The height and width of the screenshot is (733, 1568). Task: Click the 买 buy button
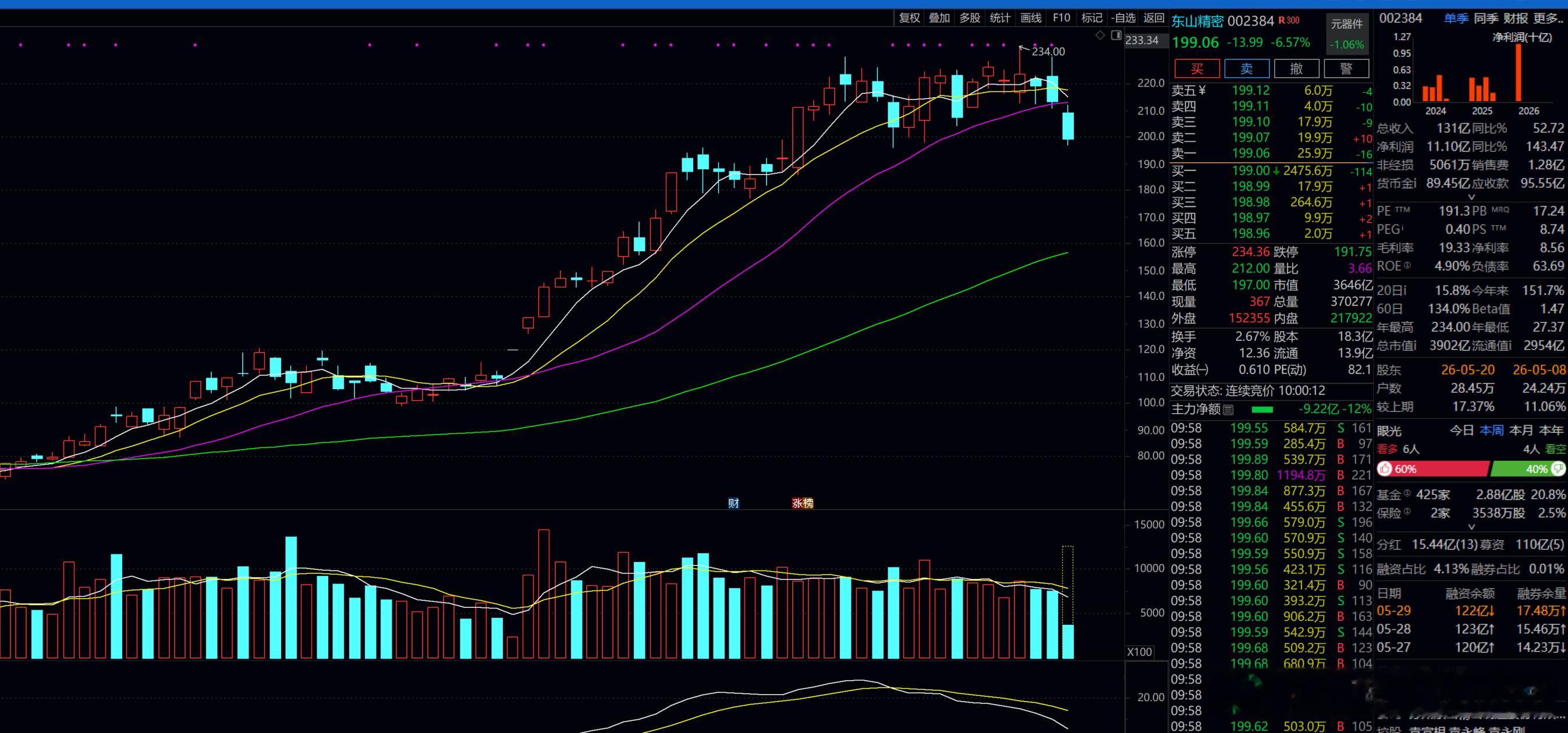pyautogui.click(x=1197, y=69)
